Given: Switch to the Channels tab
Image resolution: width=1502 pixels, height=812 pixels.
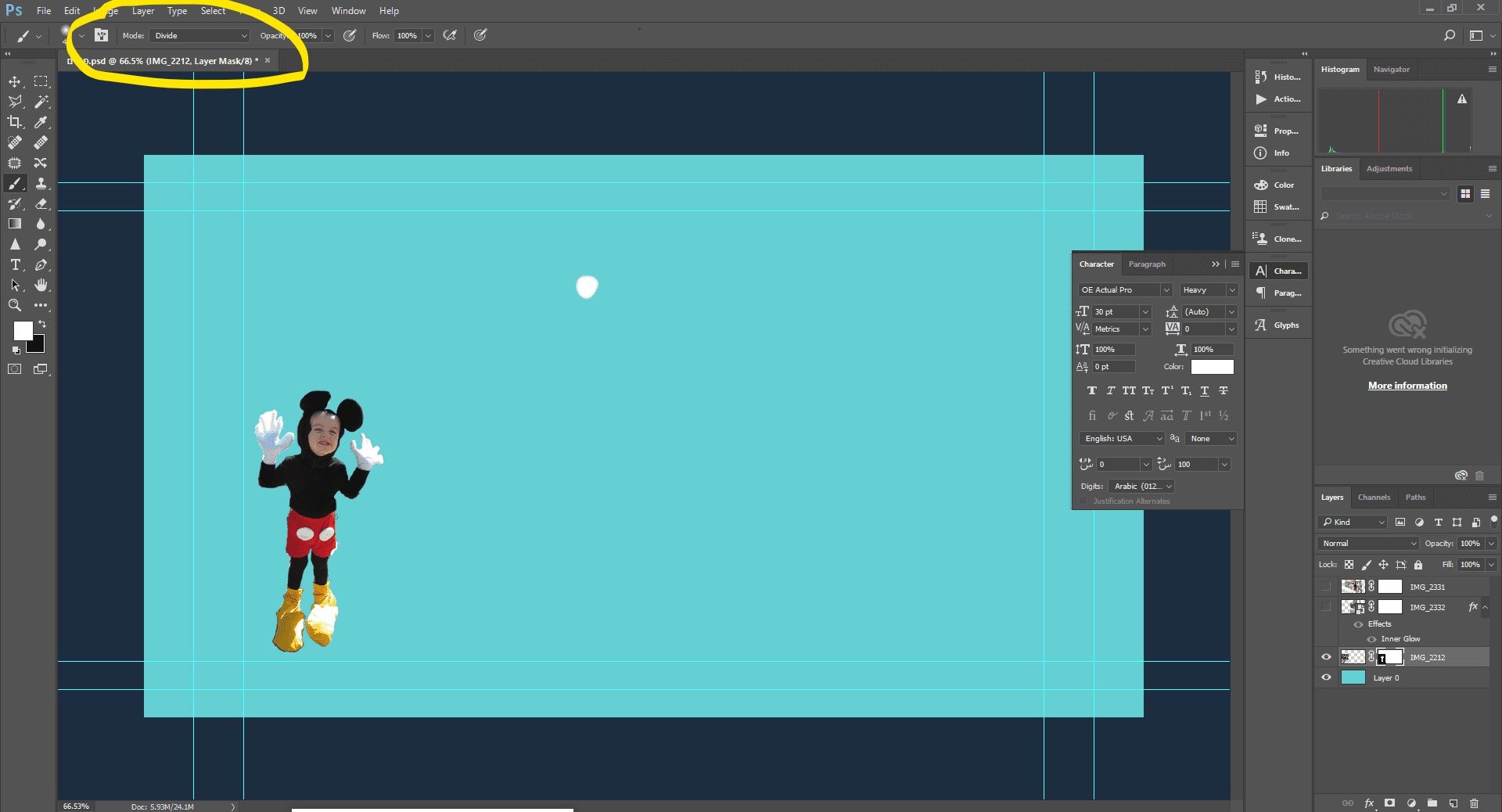Looking at the screenshot, I should tap(1374, 498).
